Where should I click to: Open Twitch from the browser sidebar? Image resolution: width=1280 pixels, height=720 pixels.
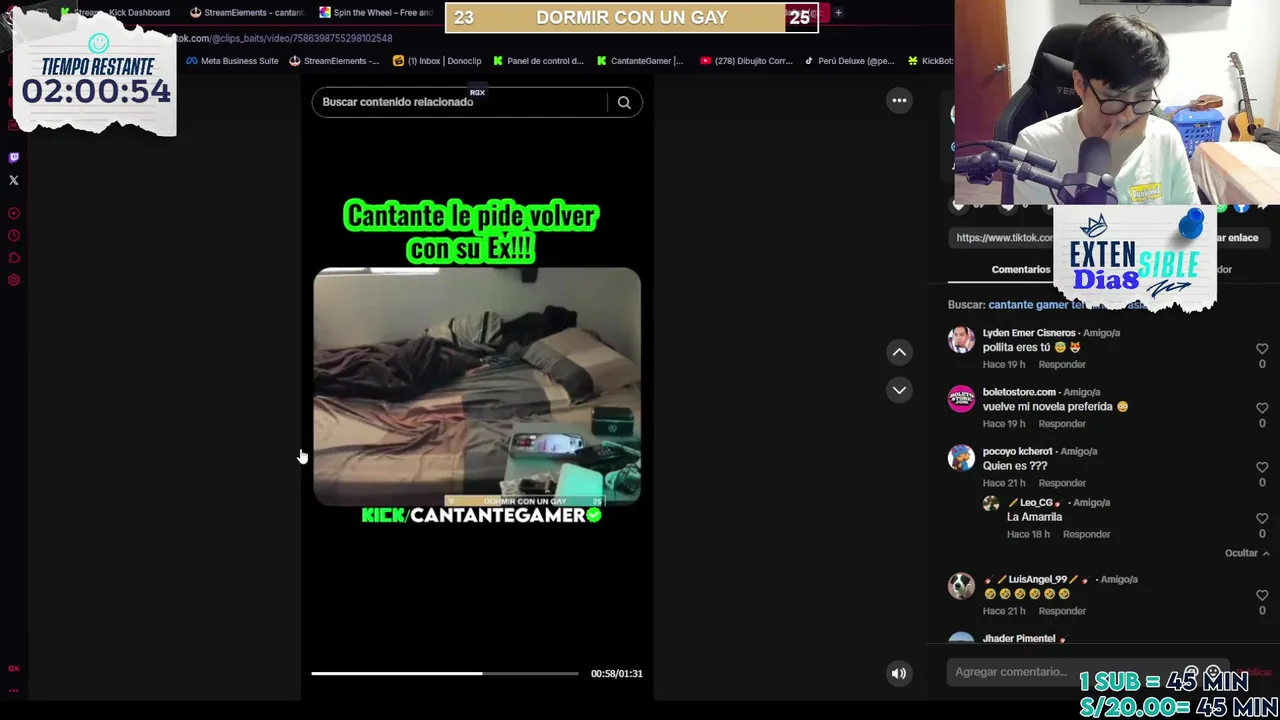14,157
